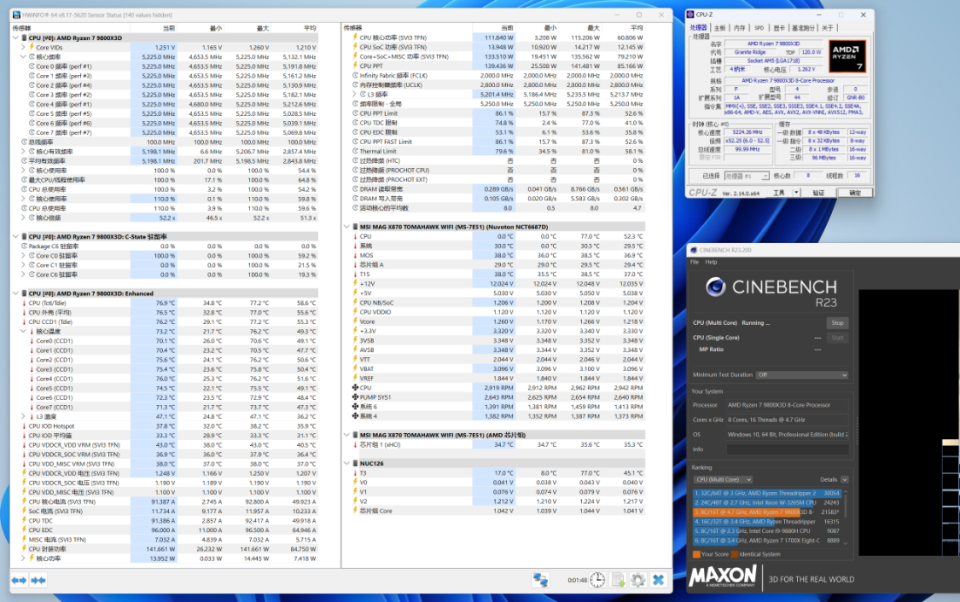Switch to the SPD tab in CPU-Z
This screenshot has height=602, width=960.
pos(759,28)
